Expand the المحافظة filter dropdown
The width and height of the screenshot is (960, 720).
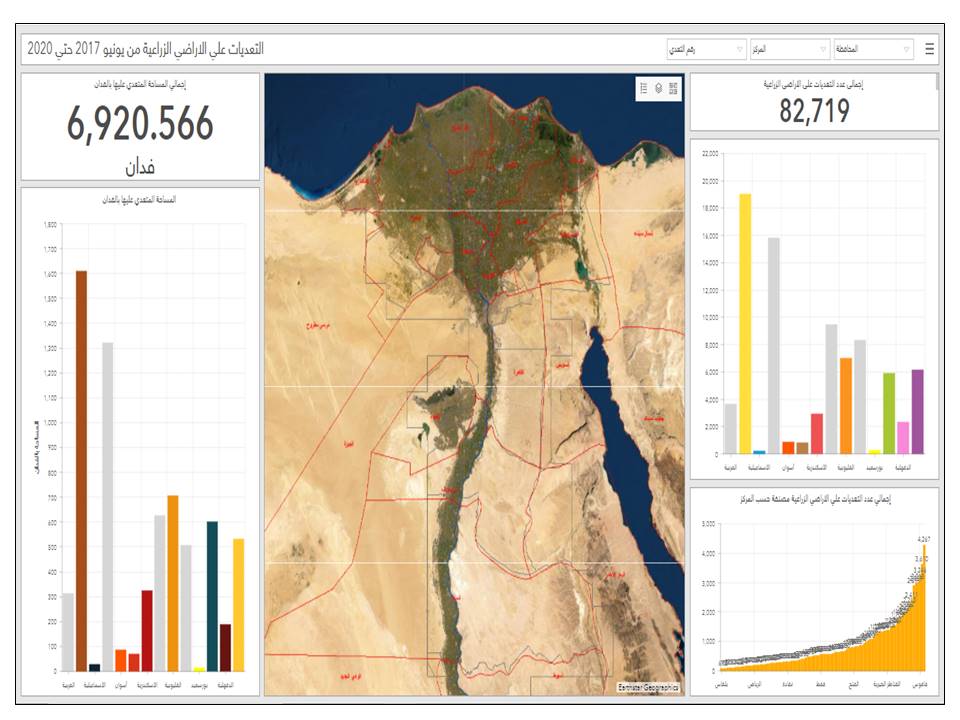click(x=873, y=49)
